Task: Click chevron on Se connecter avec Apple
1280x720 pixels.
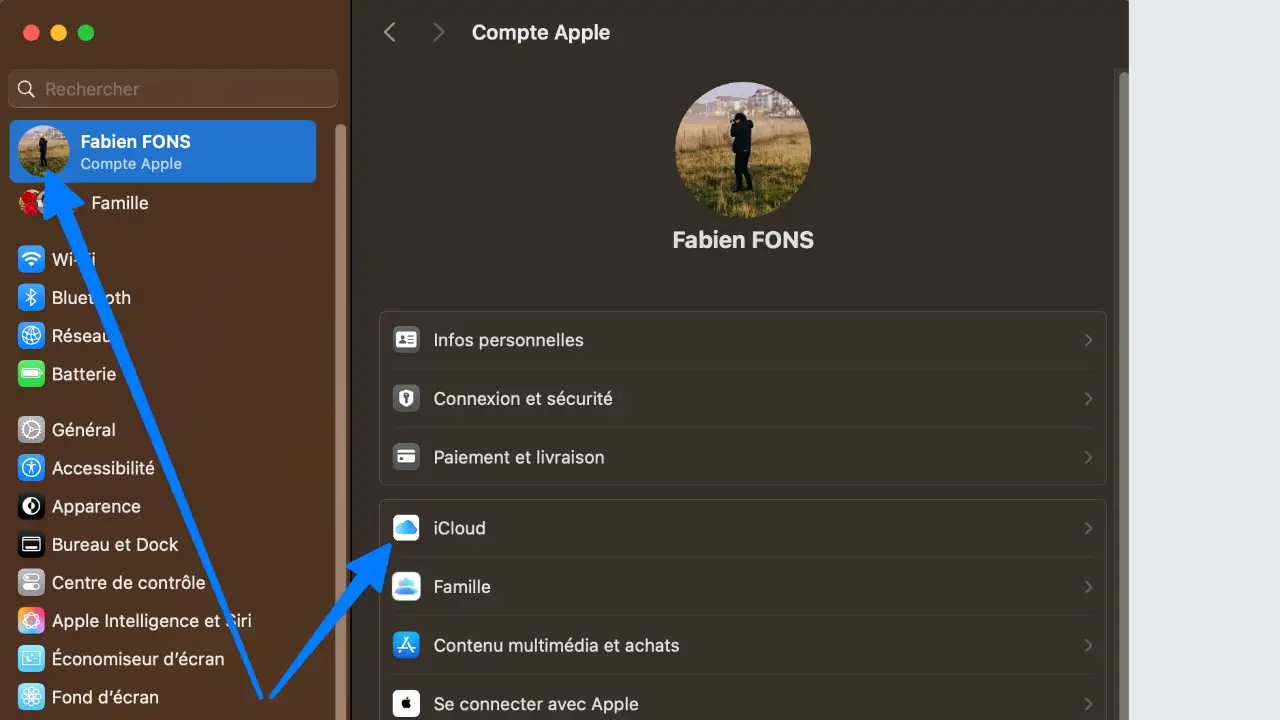Action: click(x=1088, y=703)
